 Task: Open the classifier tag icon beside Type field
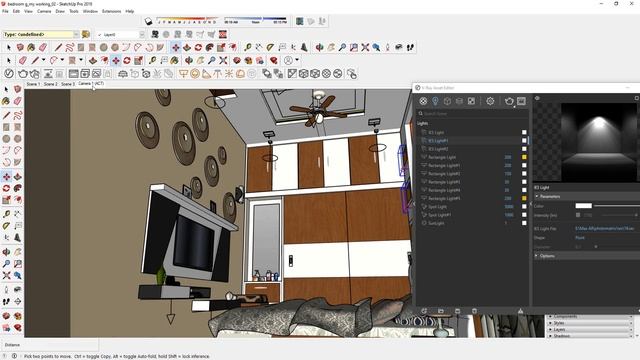pos(86,34)
